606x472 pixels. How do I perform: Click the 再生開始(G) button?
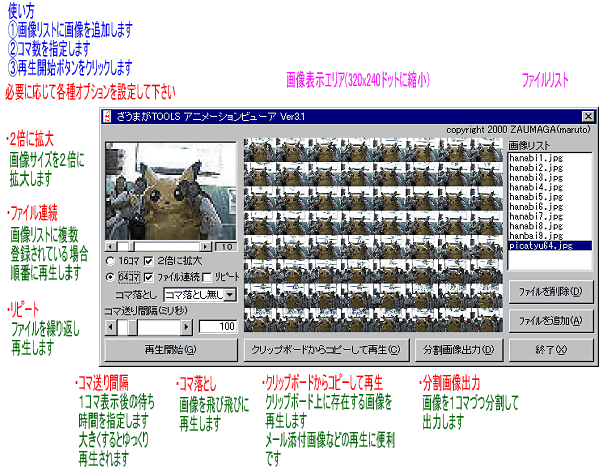click(171, 350)
